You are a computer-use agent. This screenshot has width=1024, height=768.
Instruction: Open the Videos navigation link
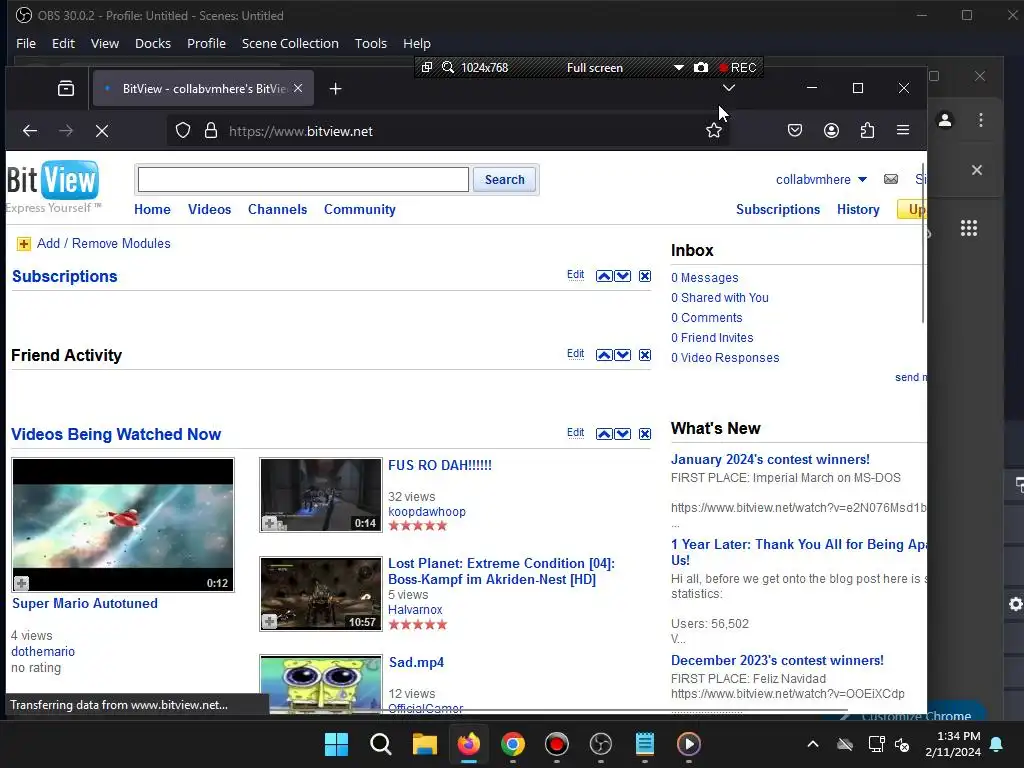[x=210, y=210]
